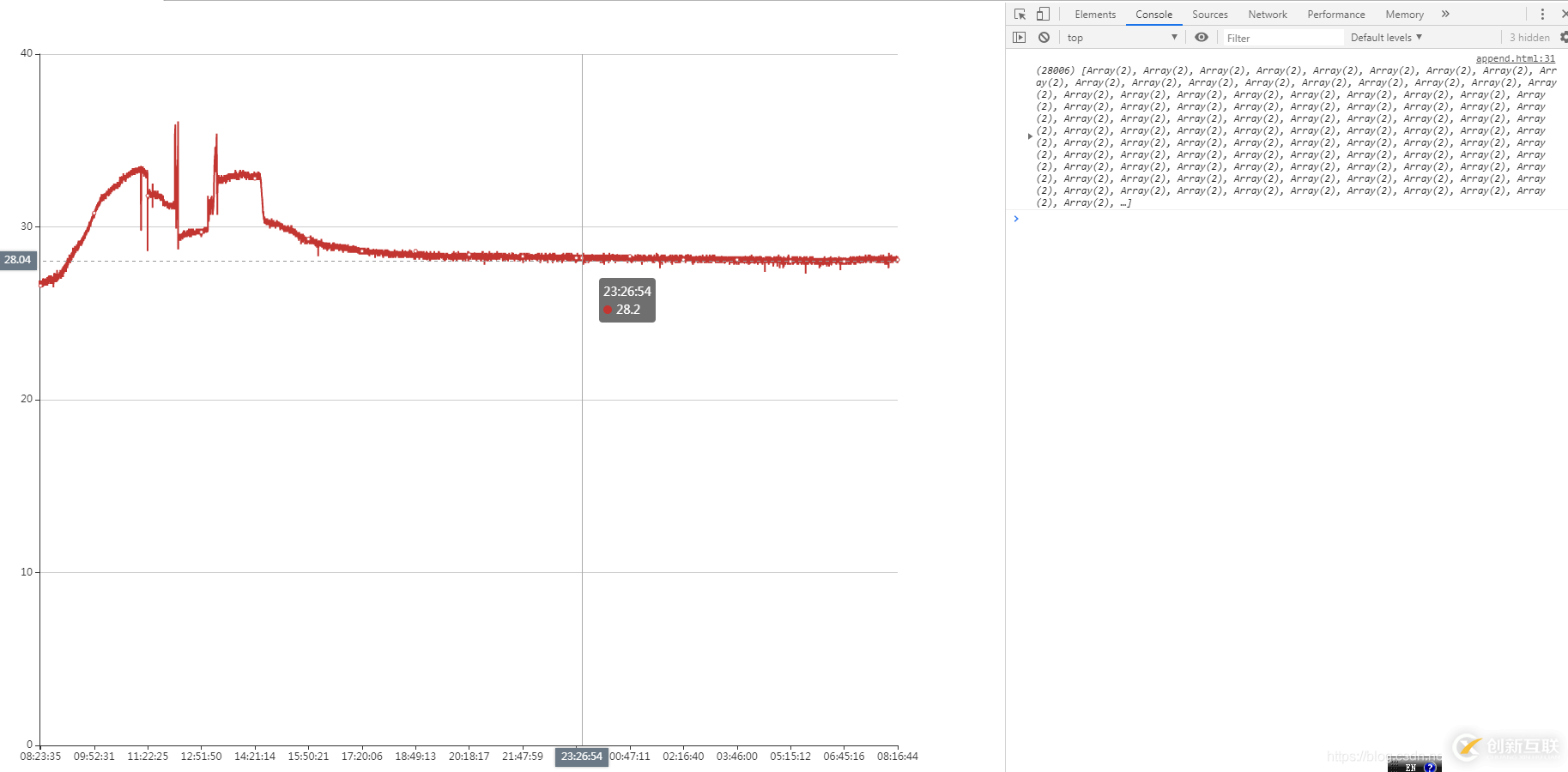The image size is (1568, 772).
Task: Open the 'top' JavaScript context dropdown
Action: (x=1122, y=38)
